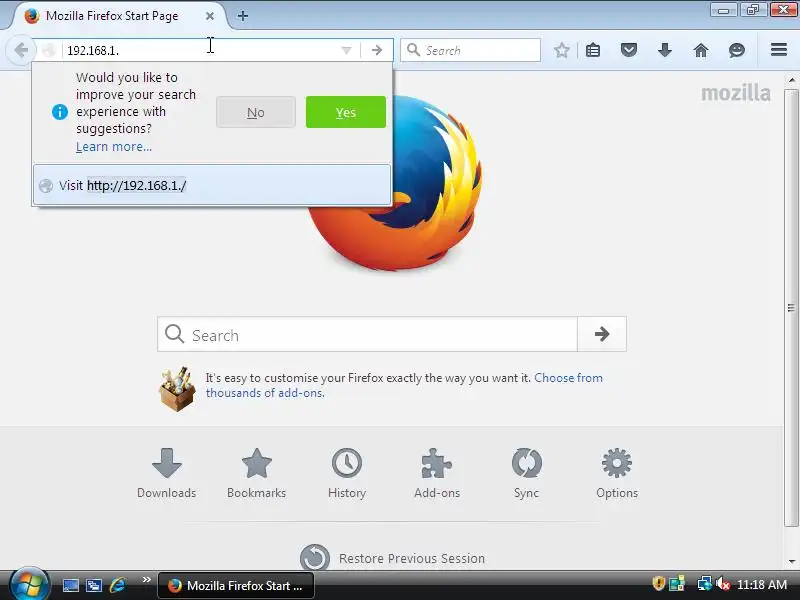The width and height of the screenshot is (800, 600).
Task: Open Bookmarks from start page shortcuts
Action: [x=257, y=473]
